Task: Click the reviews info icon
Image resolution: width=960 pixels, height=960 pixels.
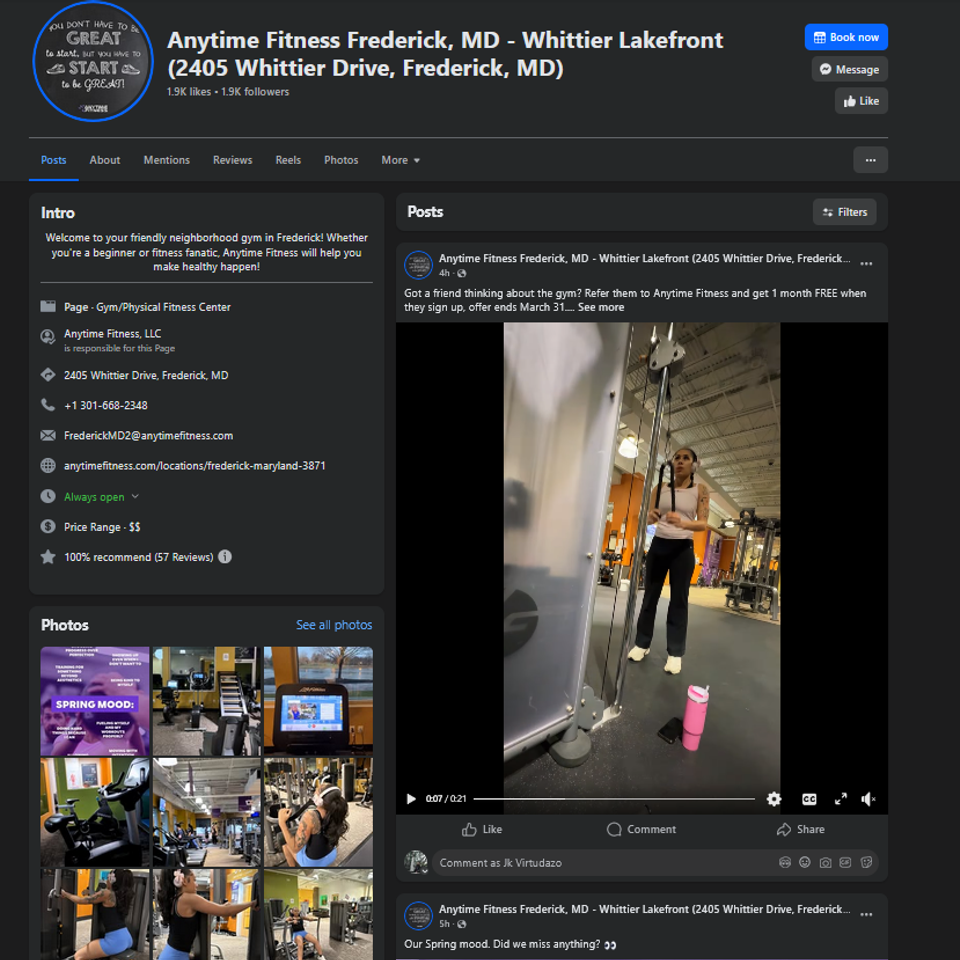Action: 225,557
